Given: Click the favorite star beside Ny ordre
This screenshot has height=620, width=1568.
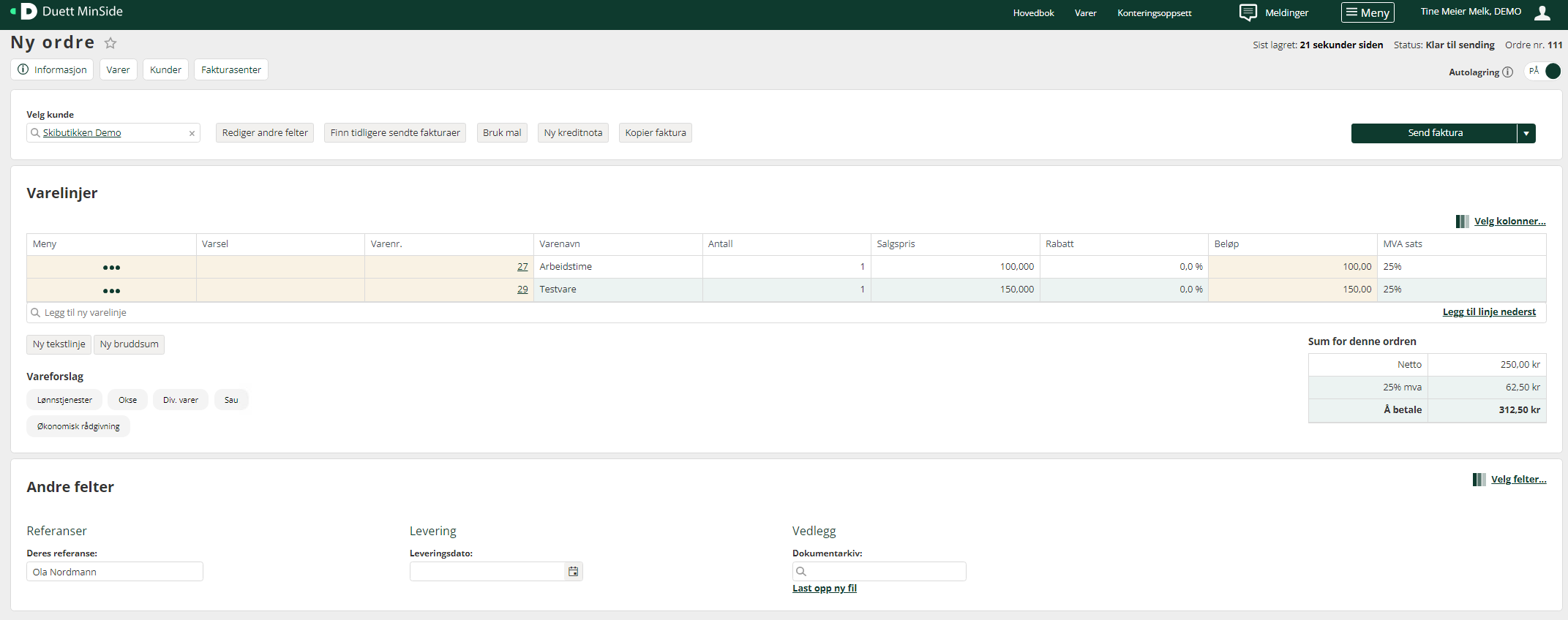Looking at the screenshot, I should 110,43.
